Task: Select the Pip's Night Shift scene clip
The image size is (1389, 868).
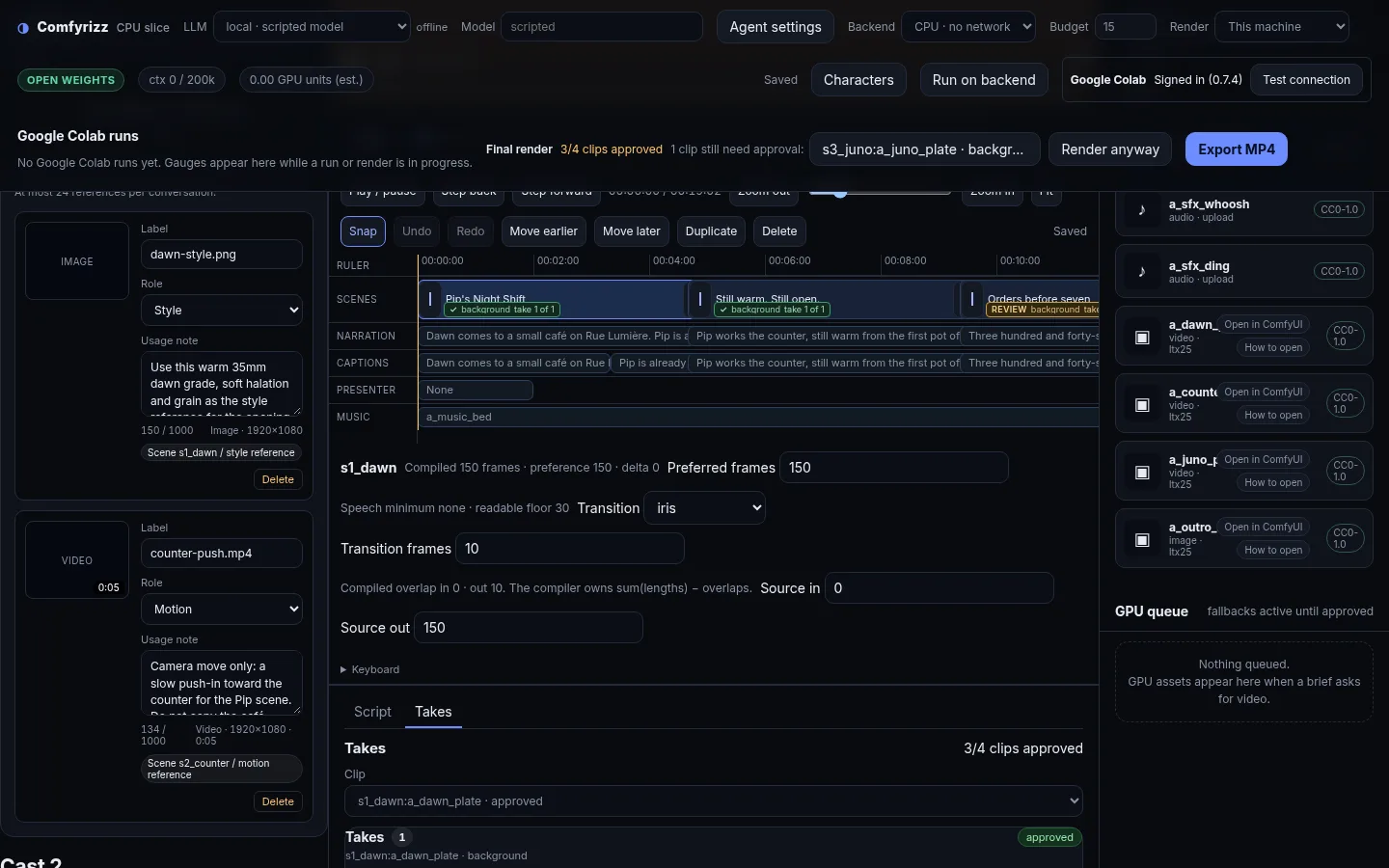Action: click(x=554, y=299)
